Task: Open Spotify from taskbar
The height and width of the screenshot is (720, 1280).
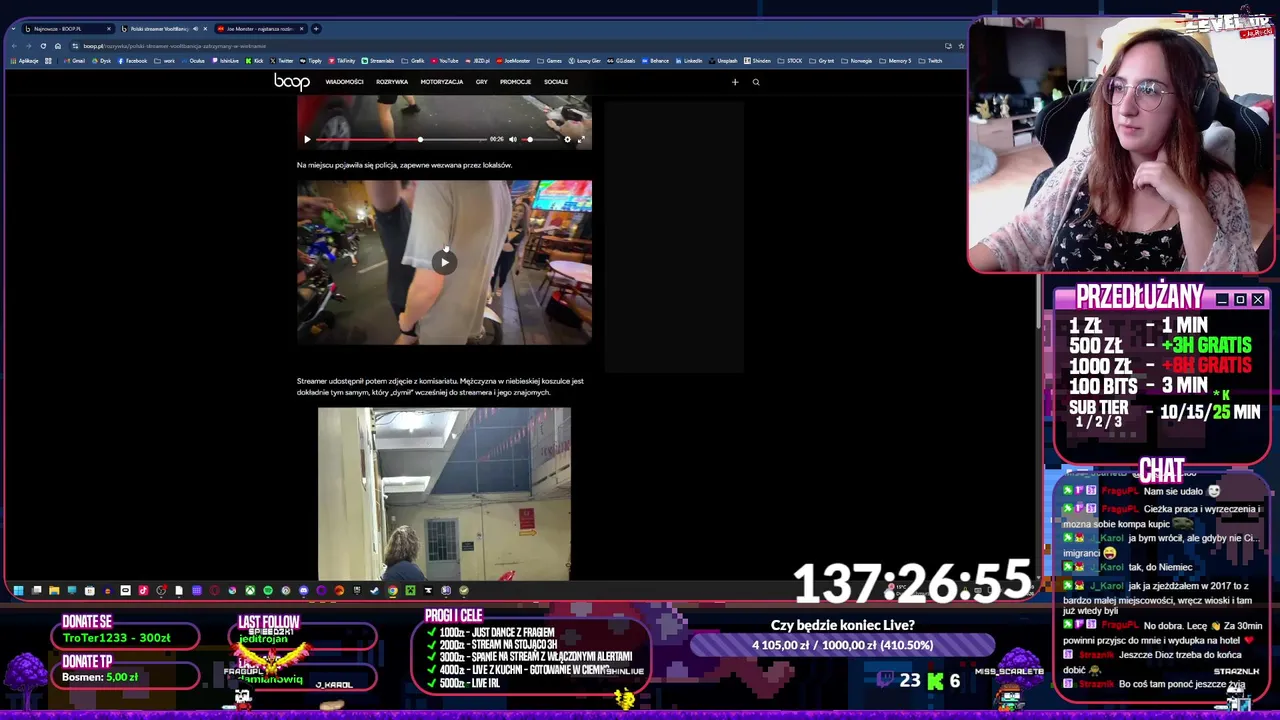Action: [267, 590]
